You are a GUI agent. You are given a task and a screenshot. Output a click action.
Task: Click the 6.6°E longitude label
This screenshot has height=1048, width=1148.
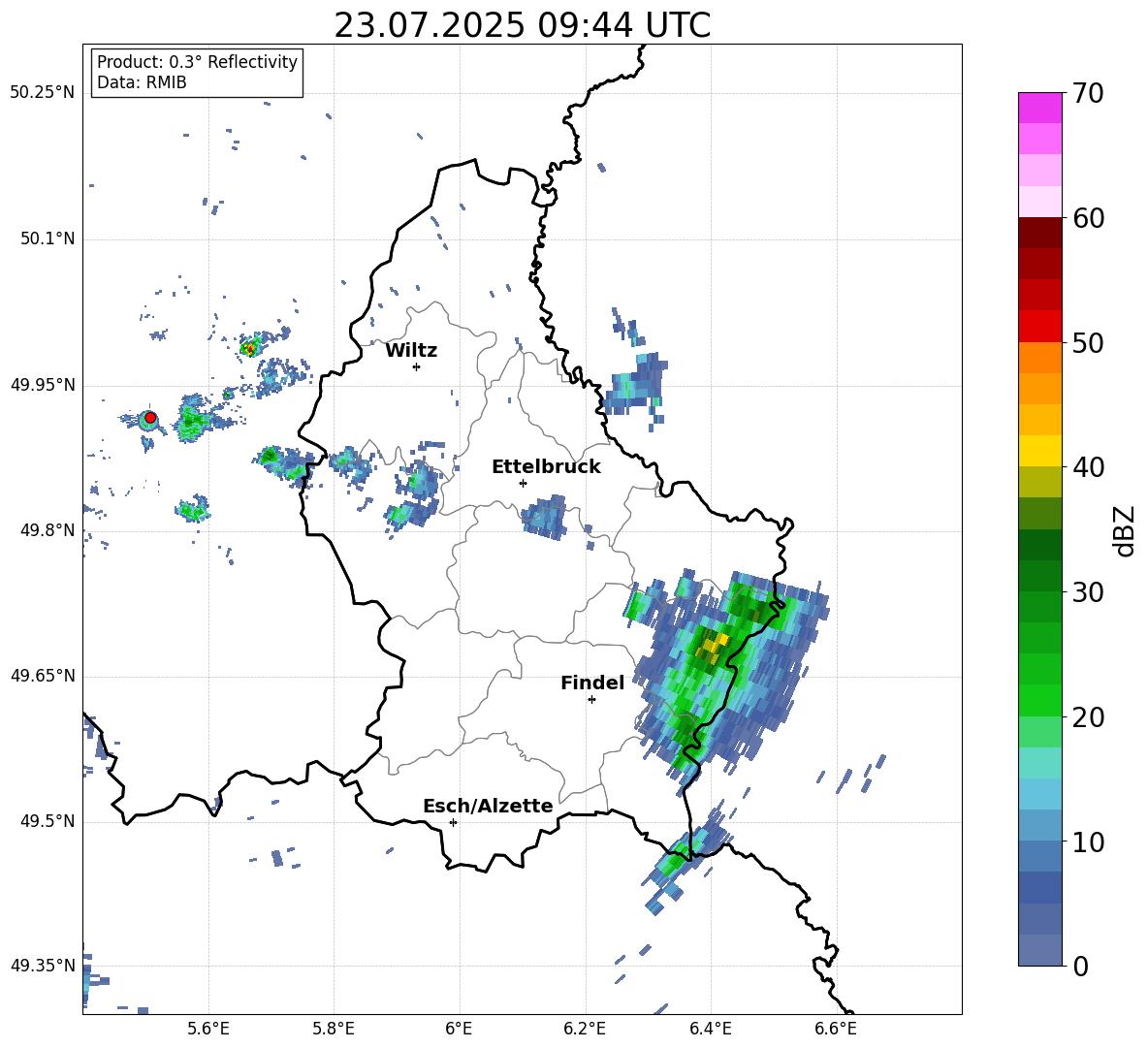coord(836,1029)
